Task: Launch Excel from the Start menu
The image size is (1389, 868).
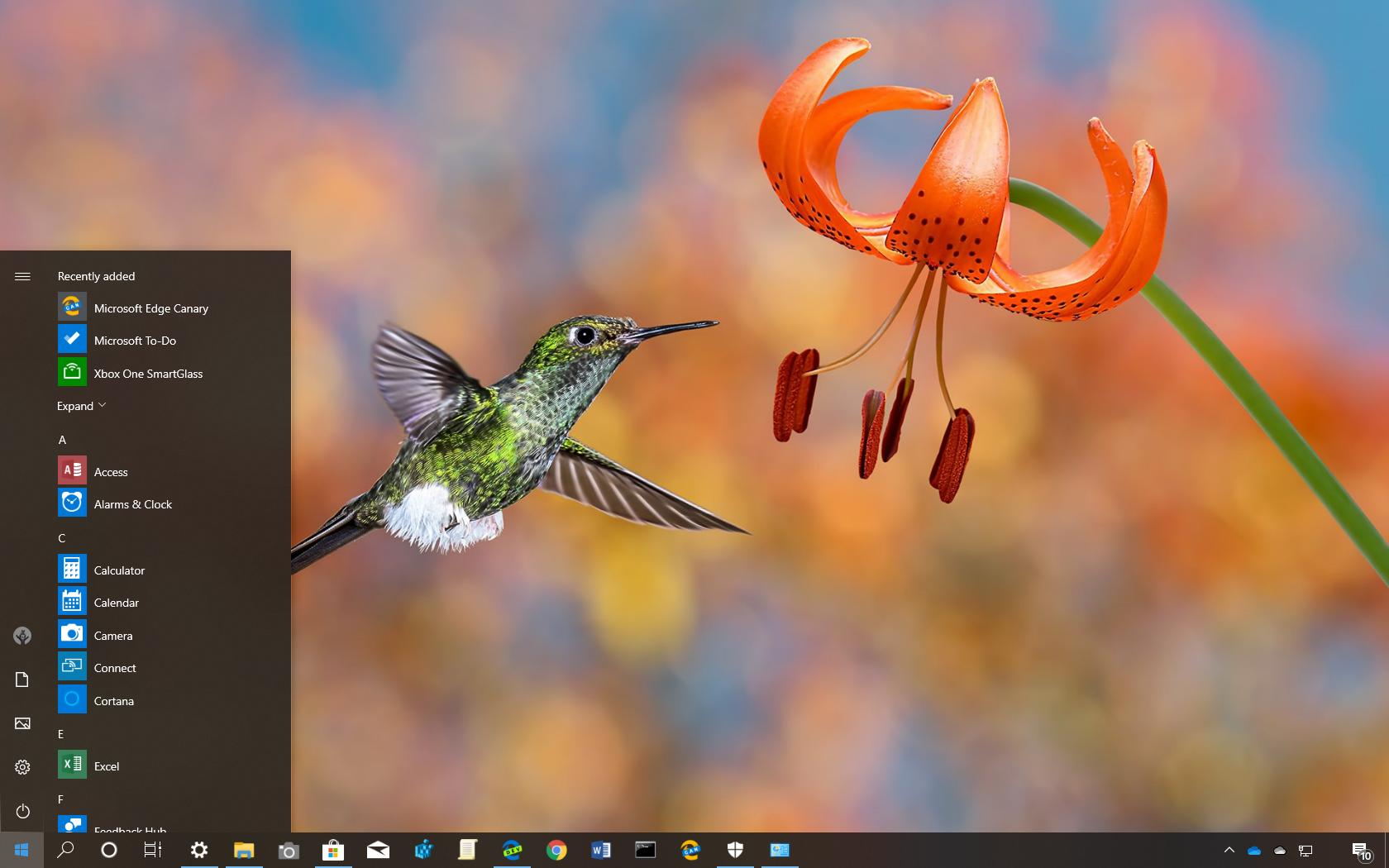Action: 107,765
